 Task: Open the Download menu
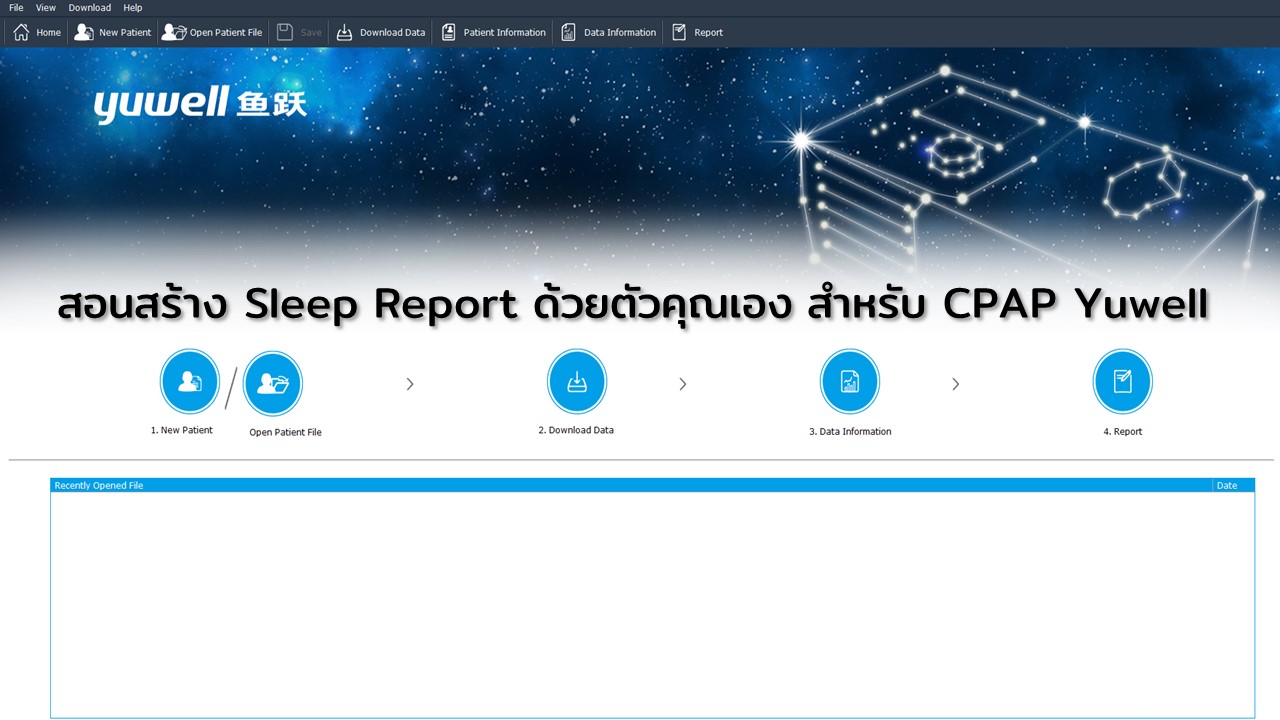pyautogui.click(x=90, y=8)
